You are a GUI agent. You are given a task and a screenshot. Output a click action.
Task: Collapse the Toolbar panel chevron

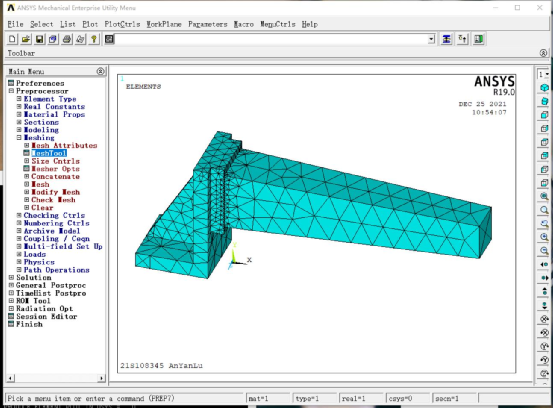click(x=543, y=53)
